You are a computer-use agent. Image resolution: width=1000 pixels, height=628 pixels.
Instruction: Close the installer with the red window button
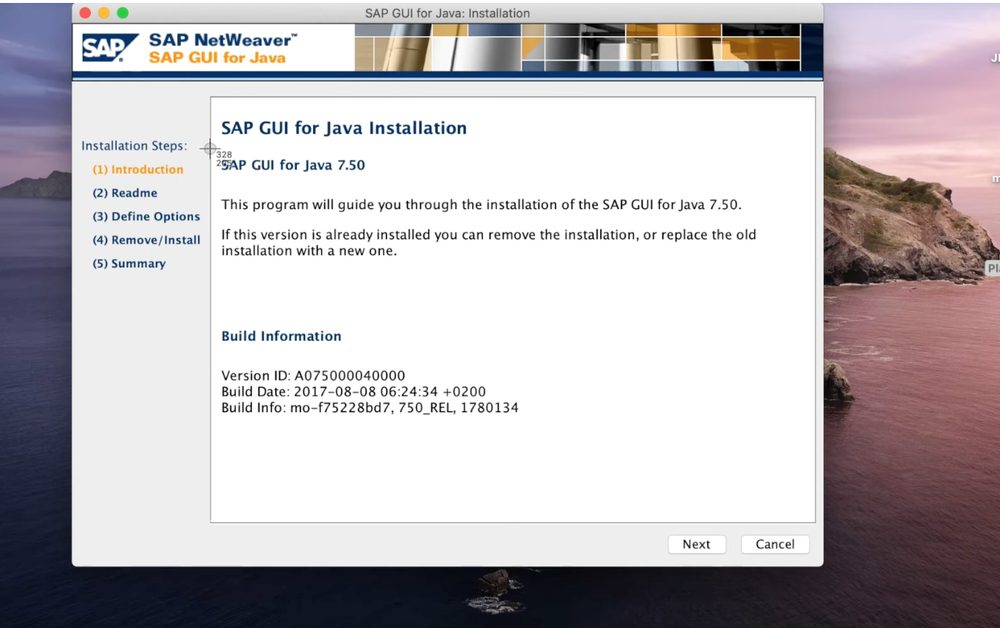coord(85,13)
